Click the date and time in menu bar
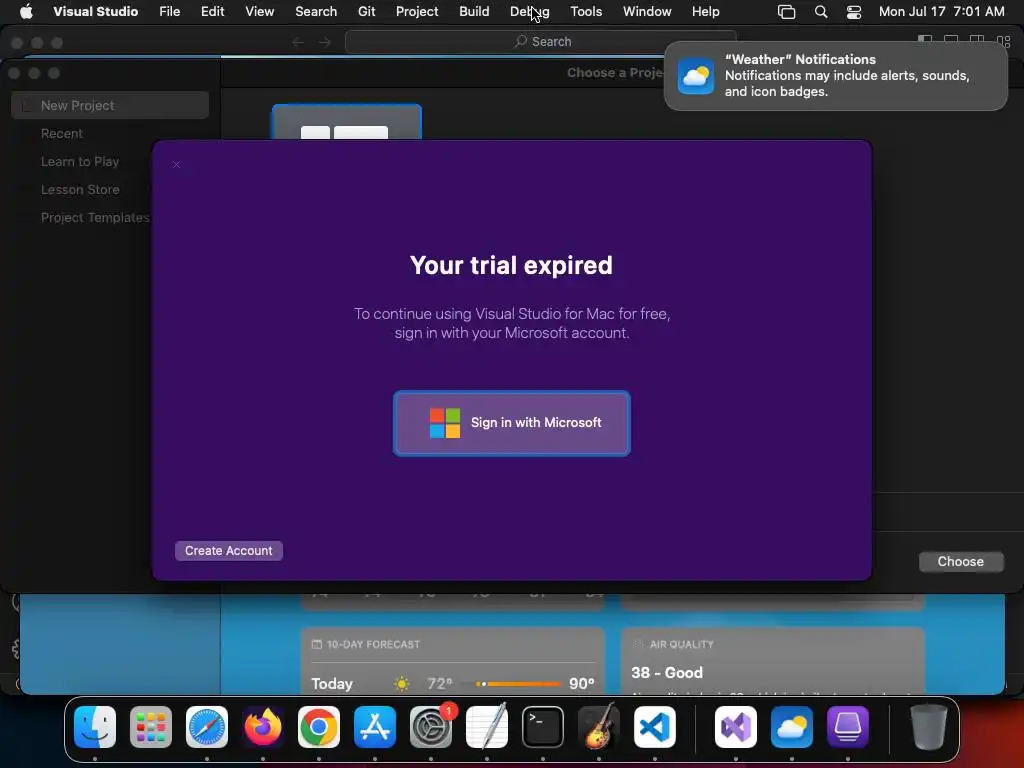This screenshot has height=768, width=1024. click(941, 12)
